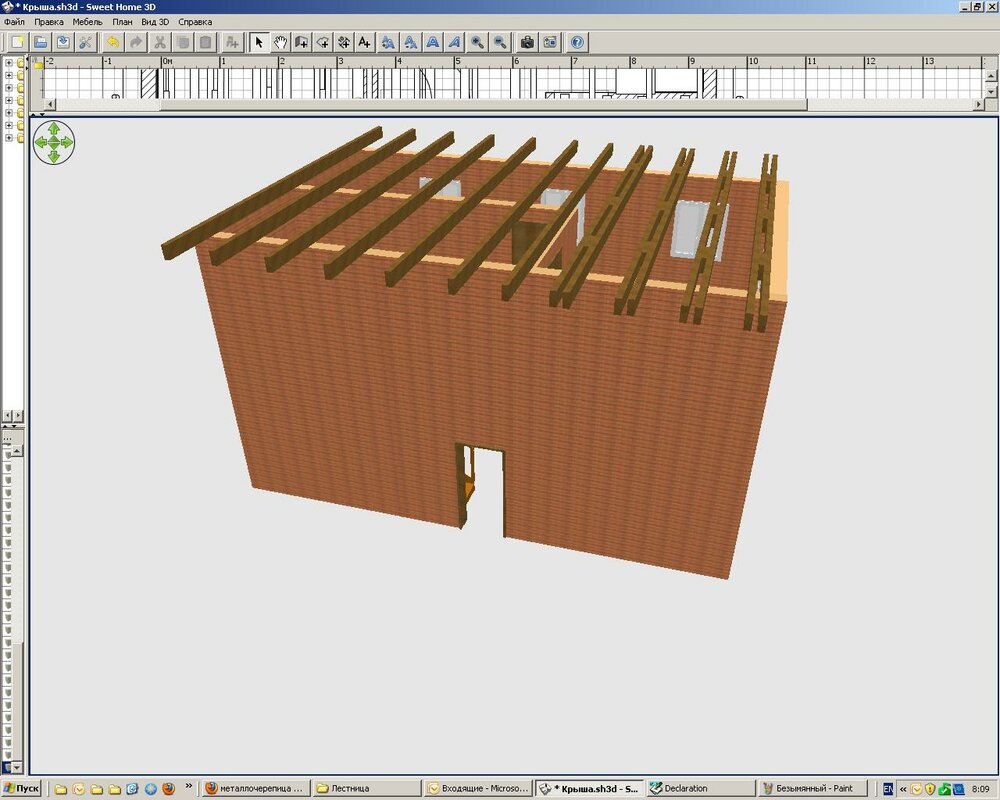Select the arrow selection mode tool

(x=259, y=42)
